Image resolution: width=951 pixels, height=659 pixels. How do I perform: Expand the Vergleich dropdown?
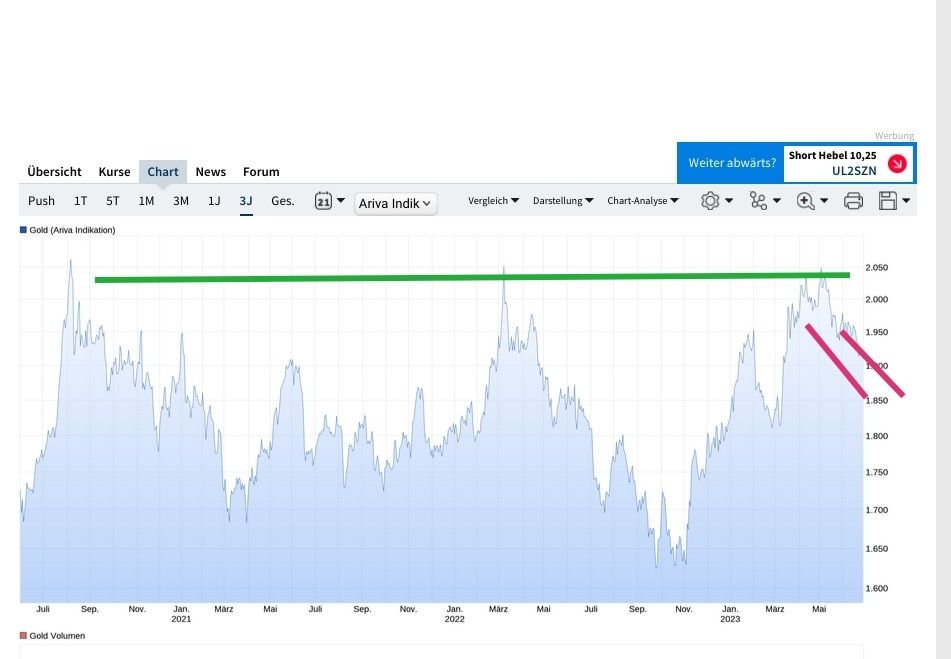point(494,200)
